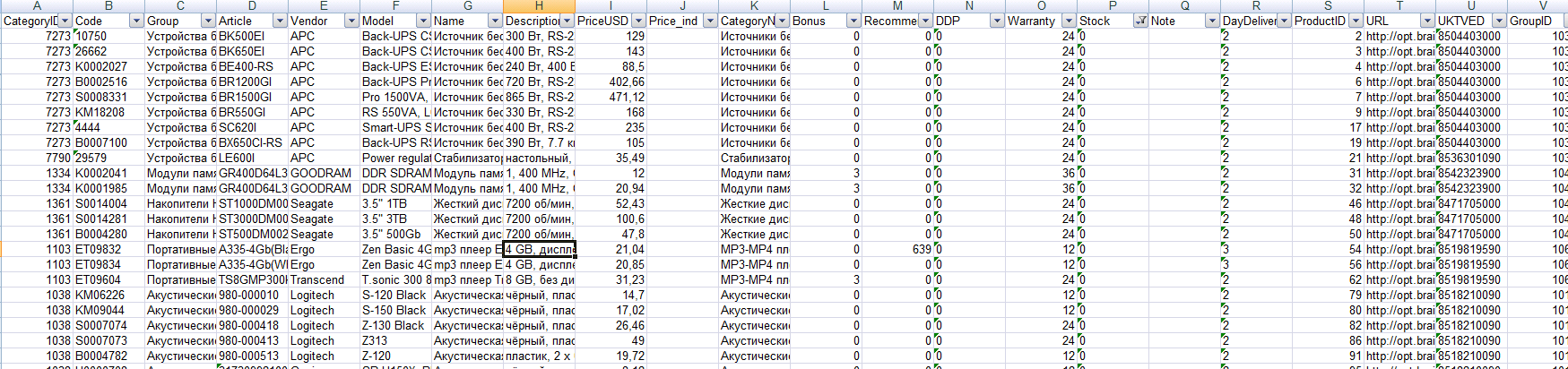This screenshot has width=1568, height=369.
Task: Open the URL column filter dropdown
Action: (x=1427, y=21)
